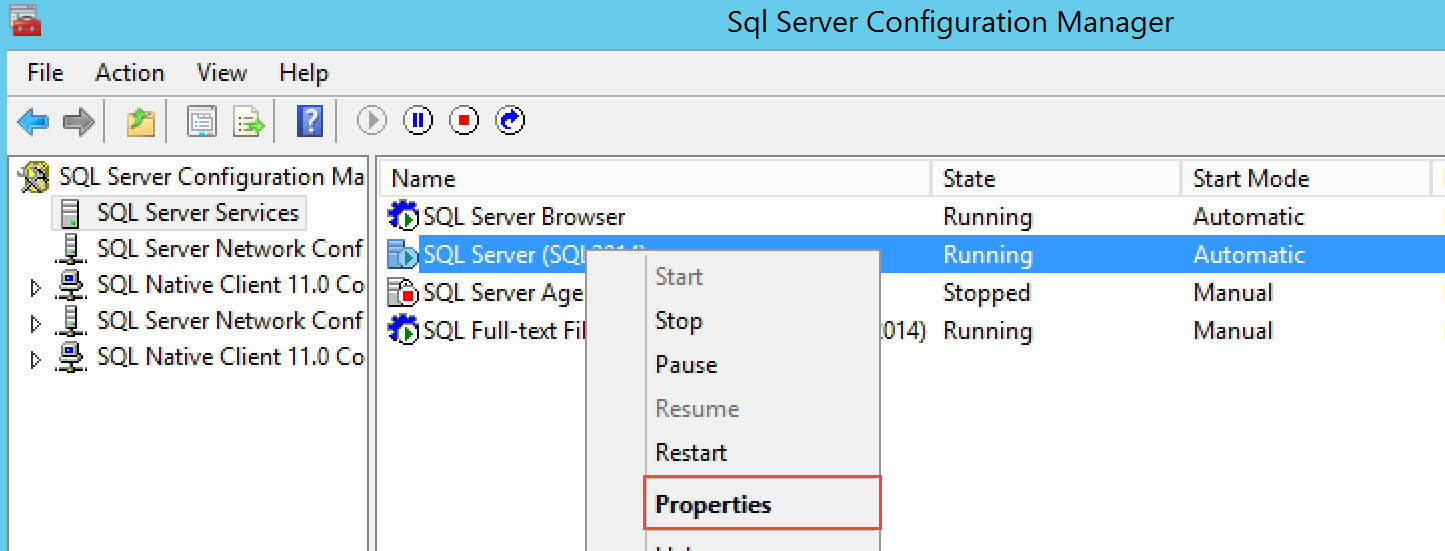Click the Back arrow toolbar icon
This screenshot has width=1445, height=551.
33,122
